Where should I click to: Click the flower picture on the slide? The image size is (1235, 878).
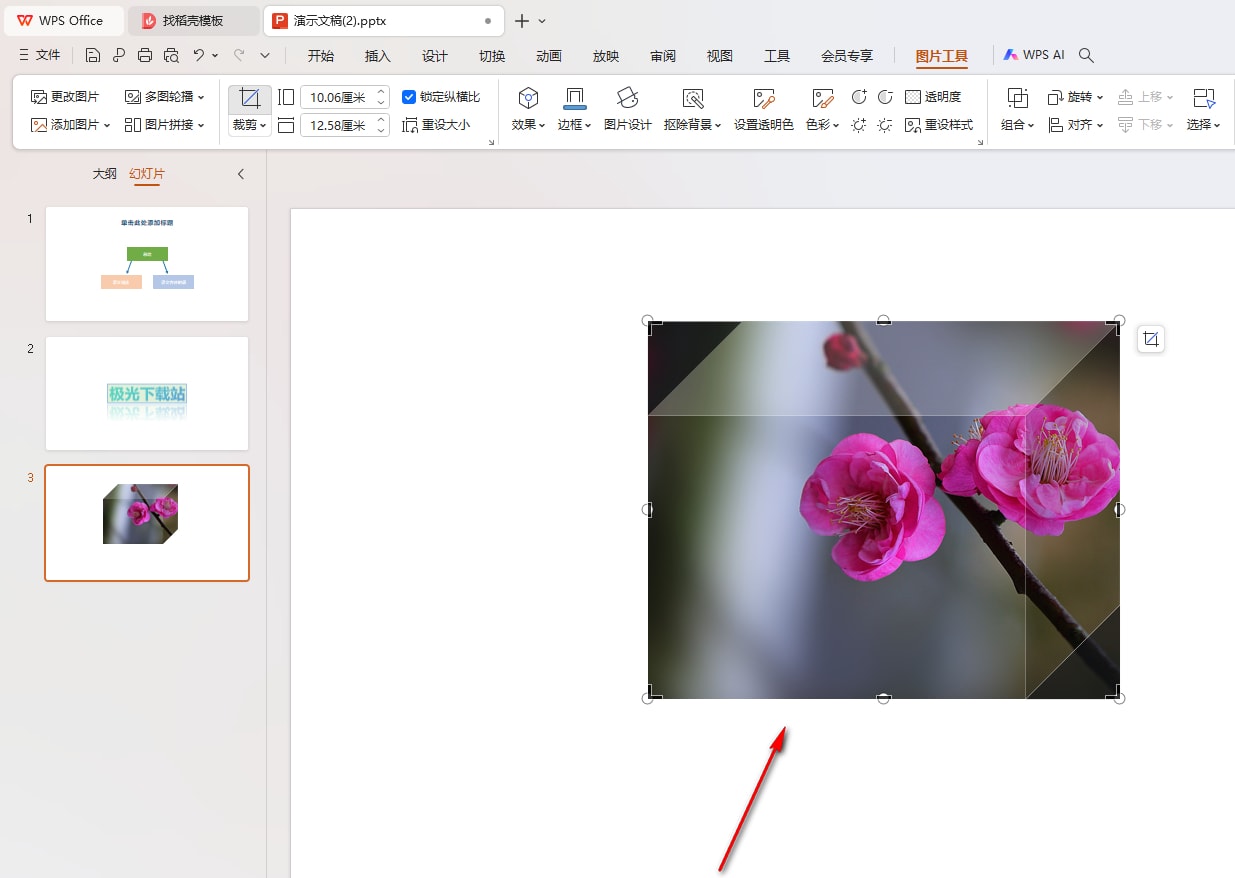pos(884,510)
